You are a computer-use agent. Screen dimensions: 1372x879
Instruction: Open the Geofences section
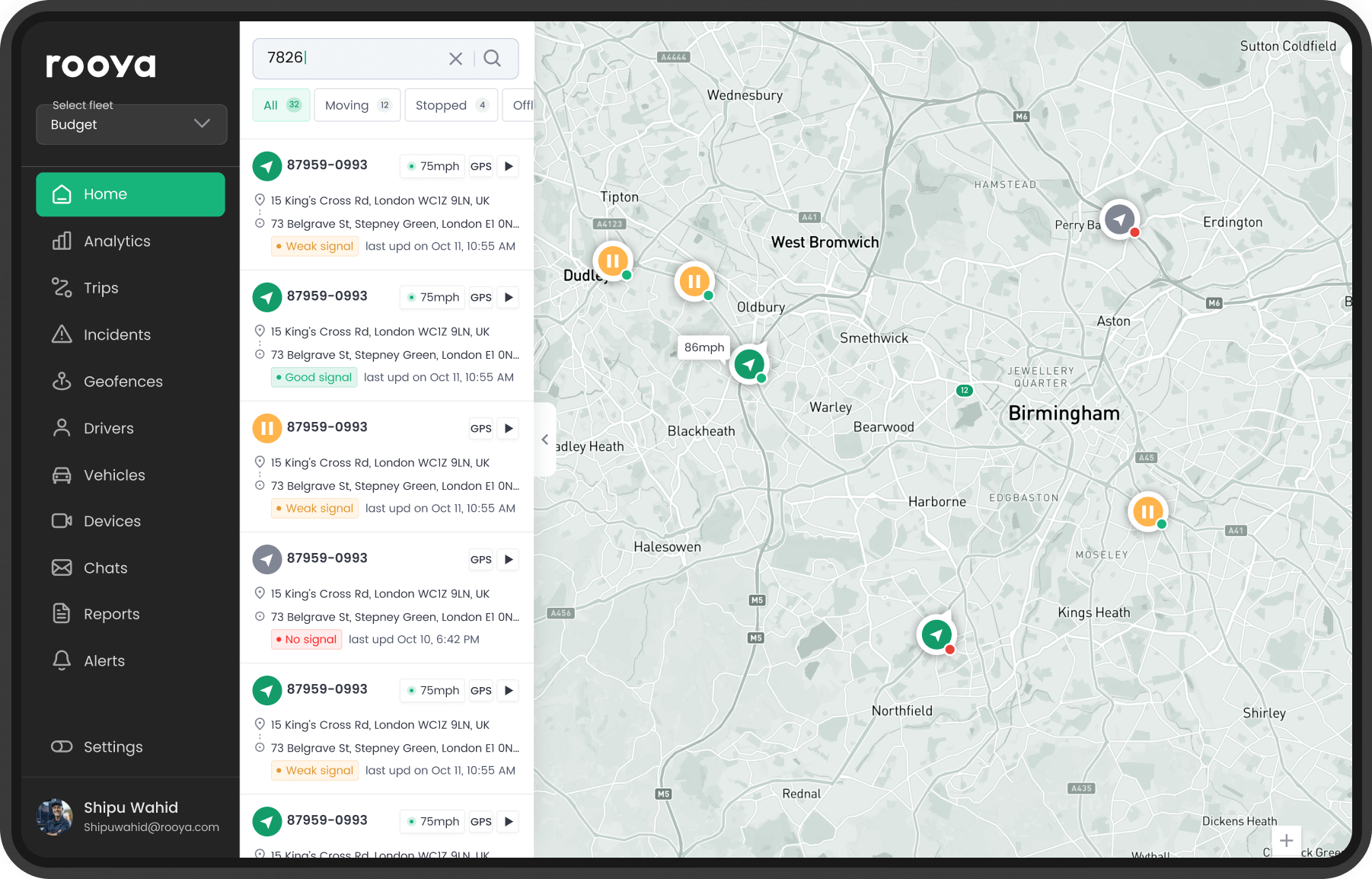pyautogui.click(x=123, y=381)
